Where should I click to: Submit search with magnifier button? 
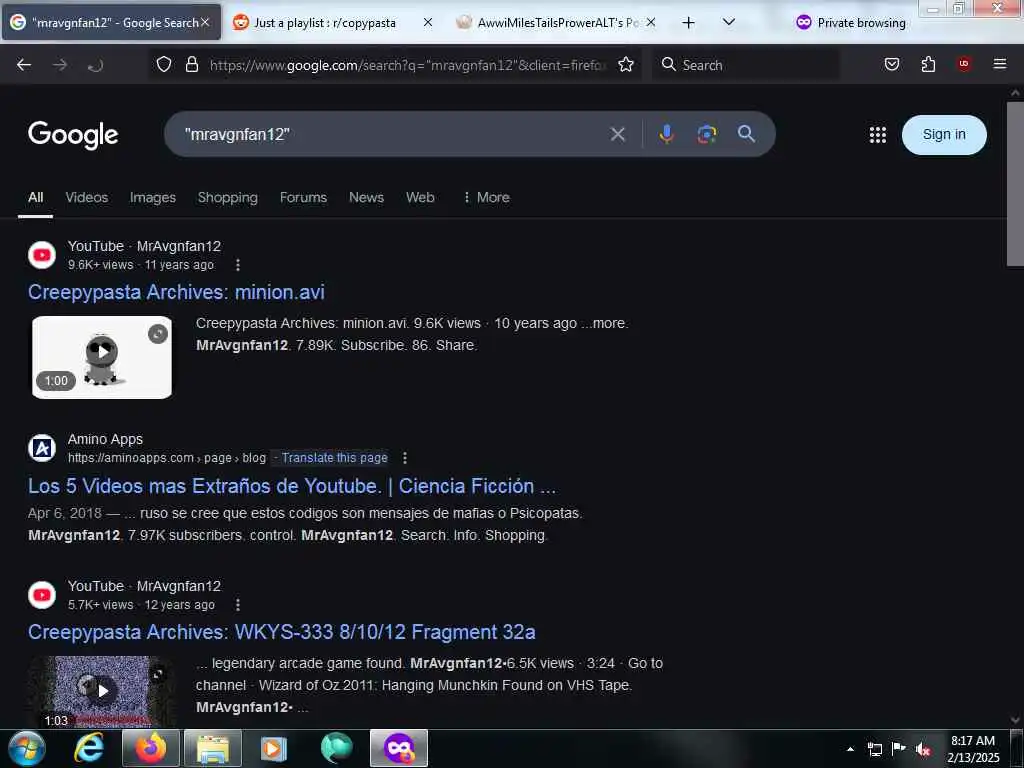(x=746, y=134)
